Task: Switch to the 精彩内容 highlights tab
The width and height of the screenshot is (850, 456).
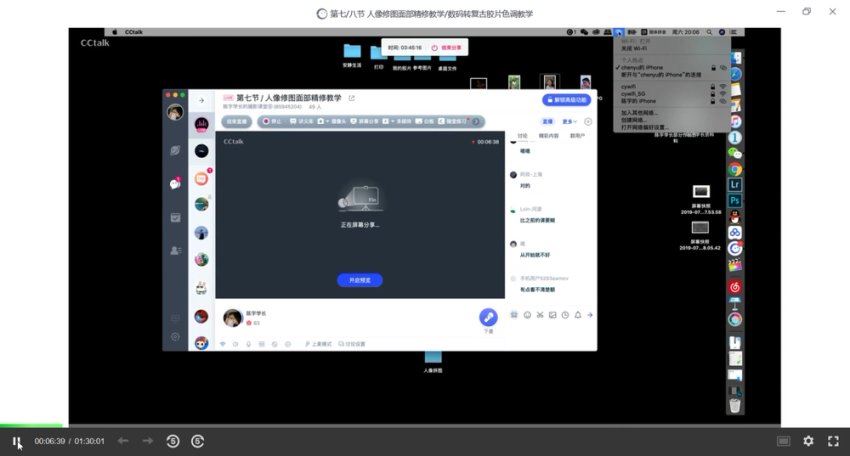Action: (549, 136)
